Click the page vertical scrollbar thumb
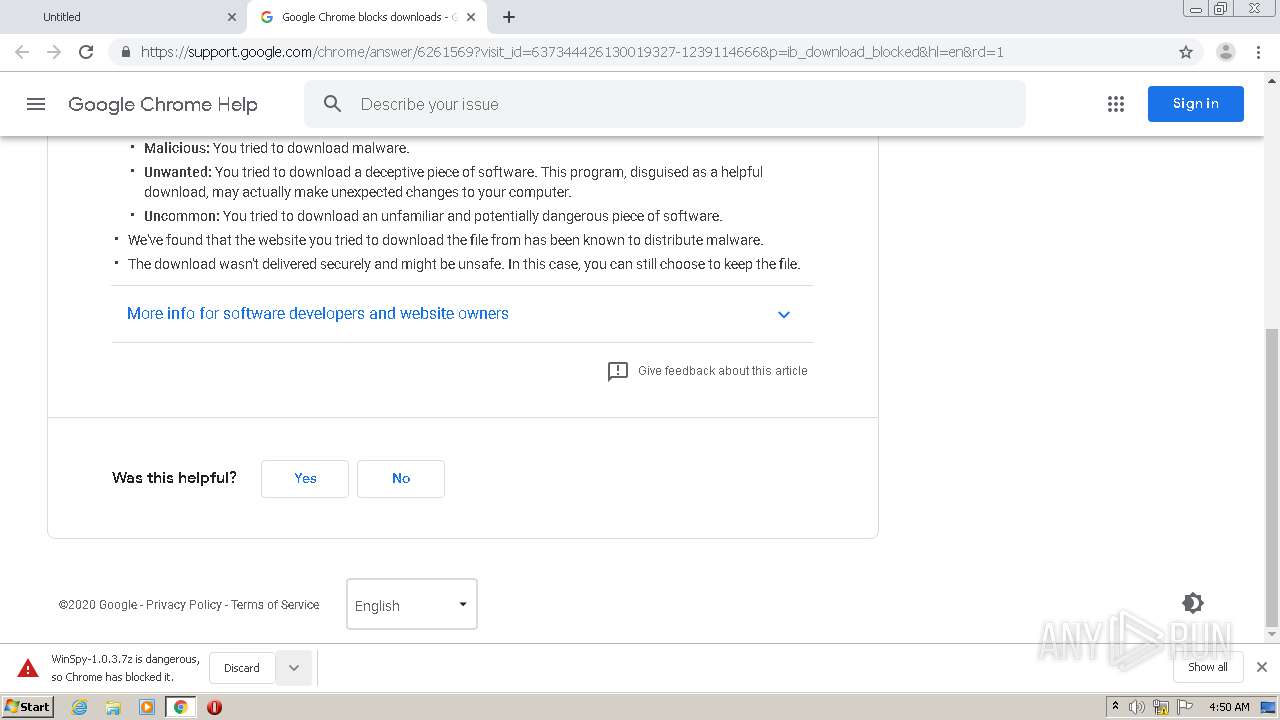Image resolution: width=1280 pixels, height=720 pixels. coord(1272,477)
